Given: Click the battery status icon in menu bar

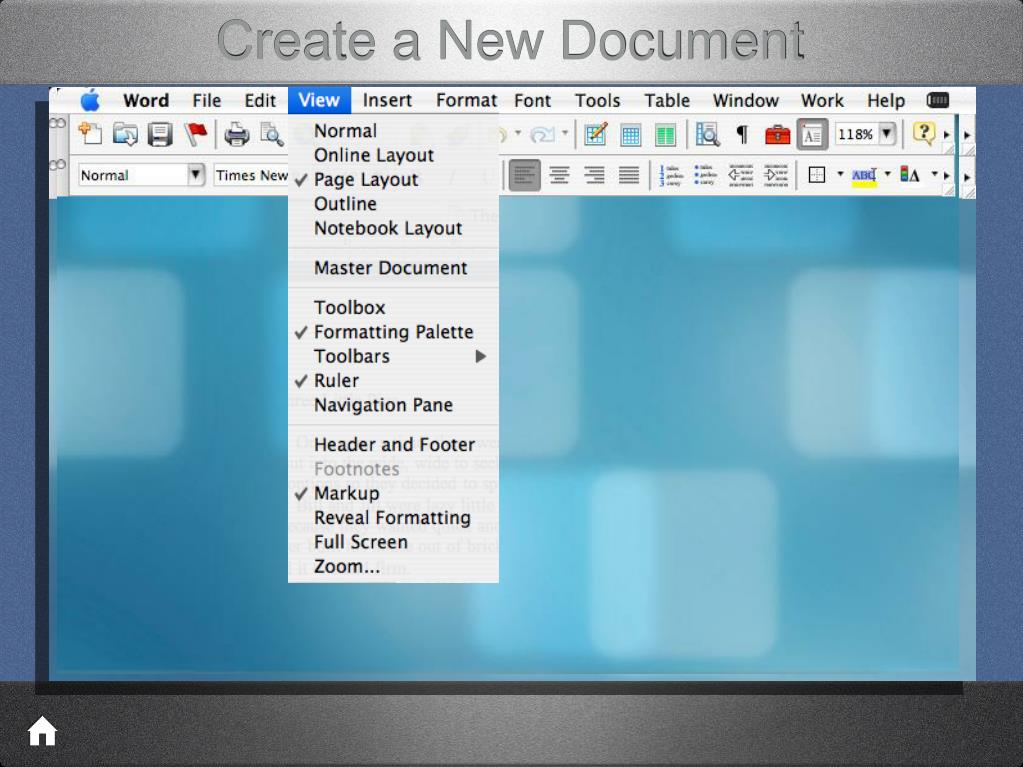Looking at the screenshot, I should (x=938, y=100).
